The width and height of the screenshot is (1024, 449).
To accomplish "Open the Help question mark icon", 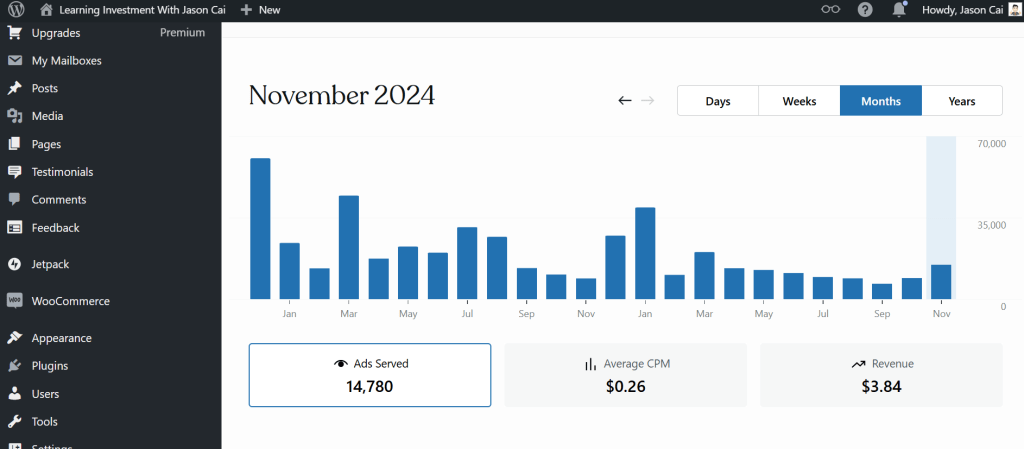I will tap(865, 9).
